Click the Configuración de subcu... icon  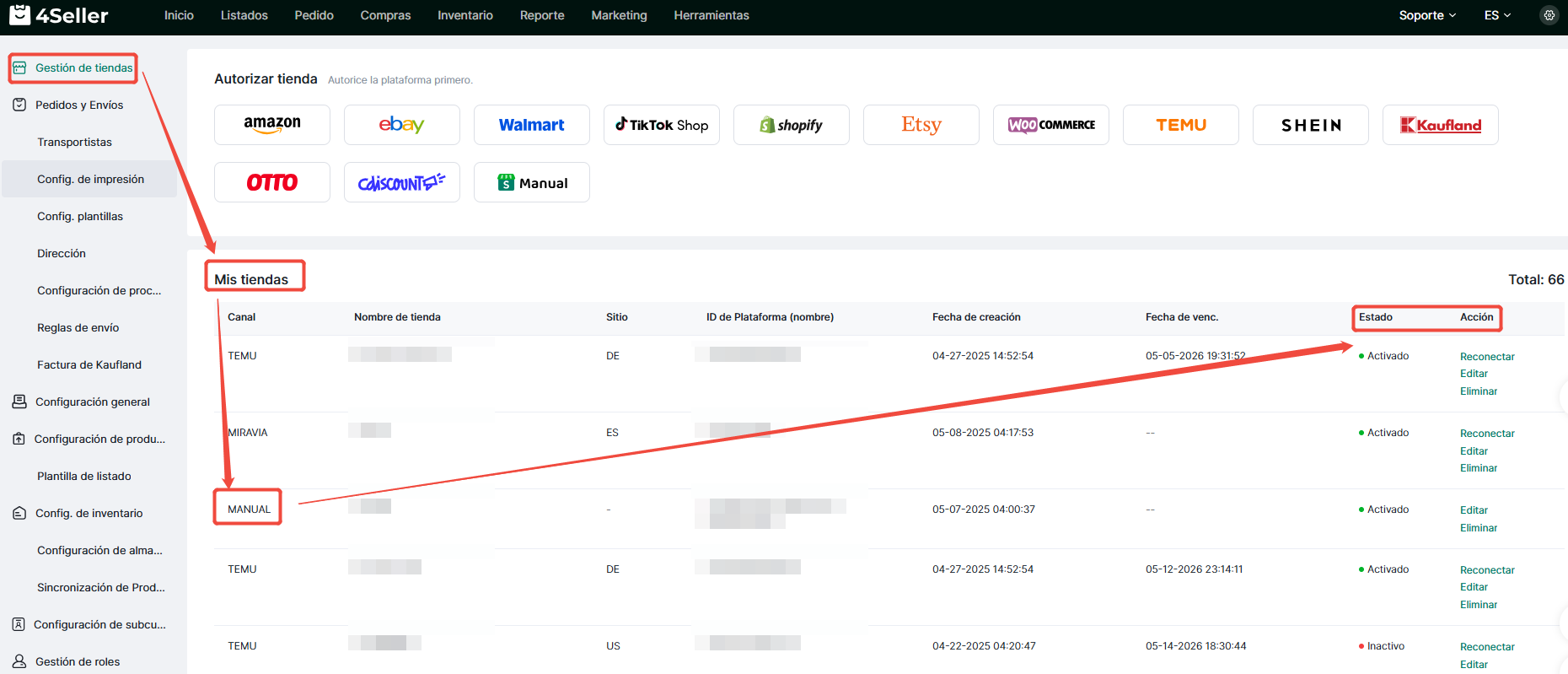coord(19,624)
